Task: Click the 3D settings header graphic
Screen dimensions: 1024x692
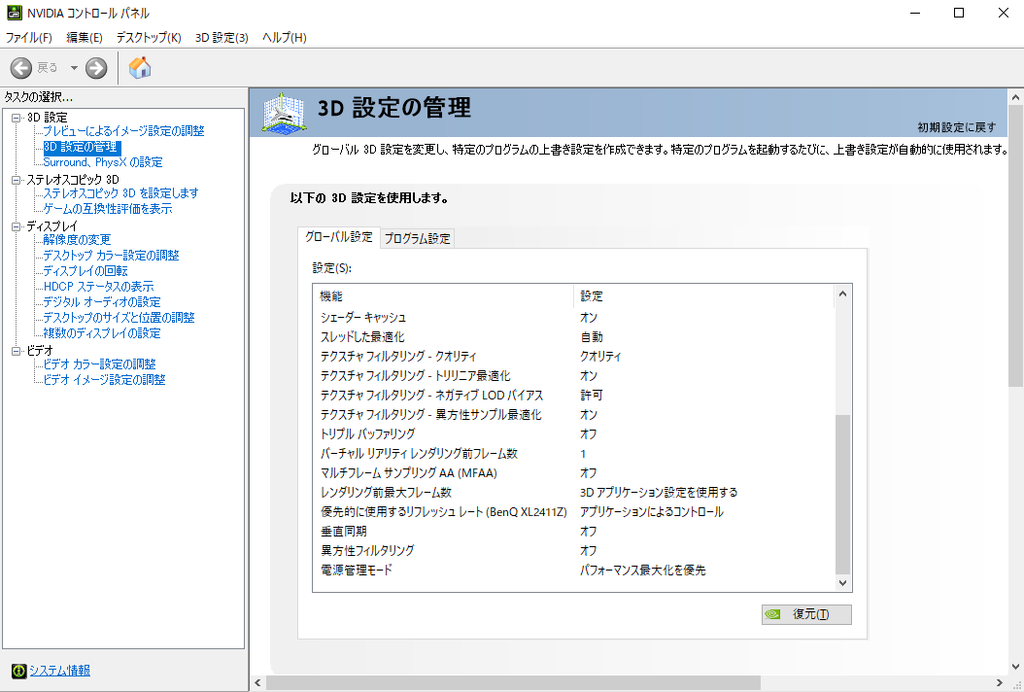Action: pos(285,112)
